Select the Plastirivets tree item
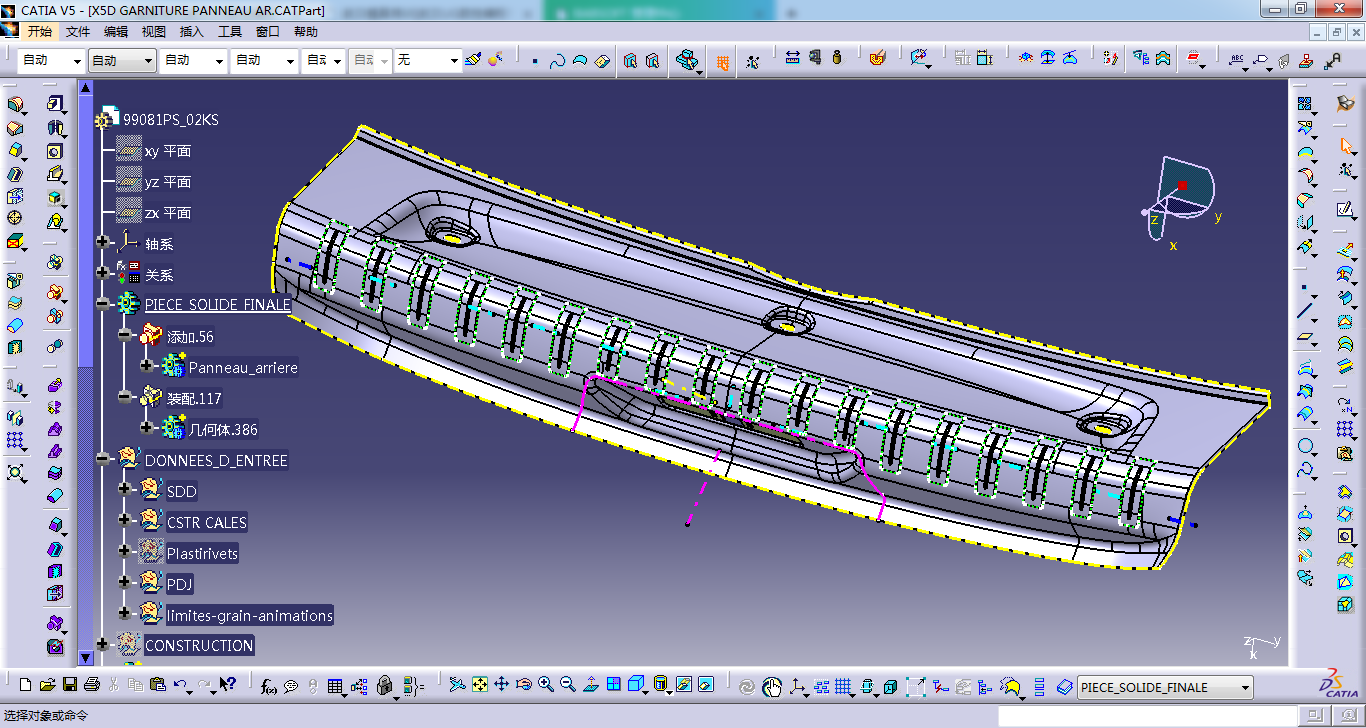Image resolution: width=1366 pixels, height=728 pixels. (x=202, y=553)
